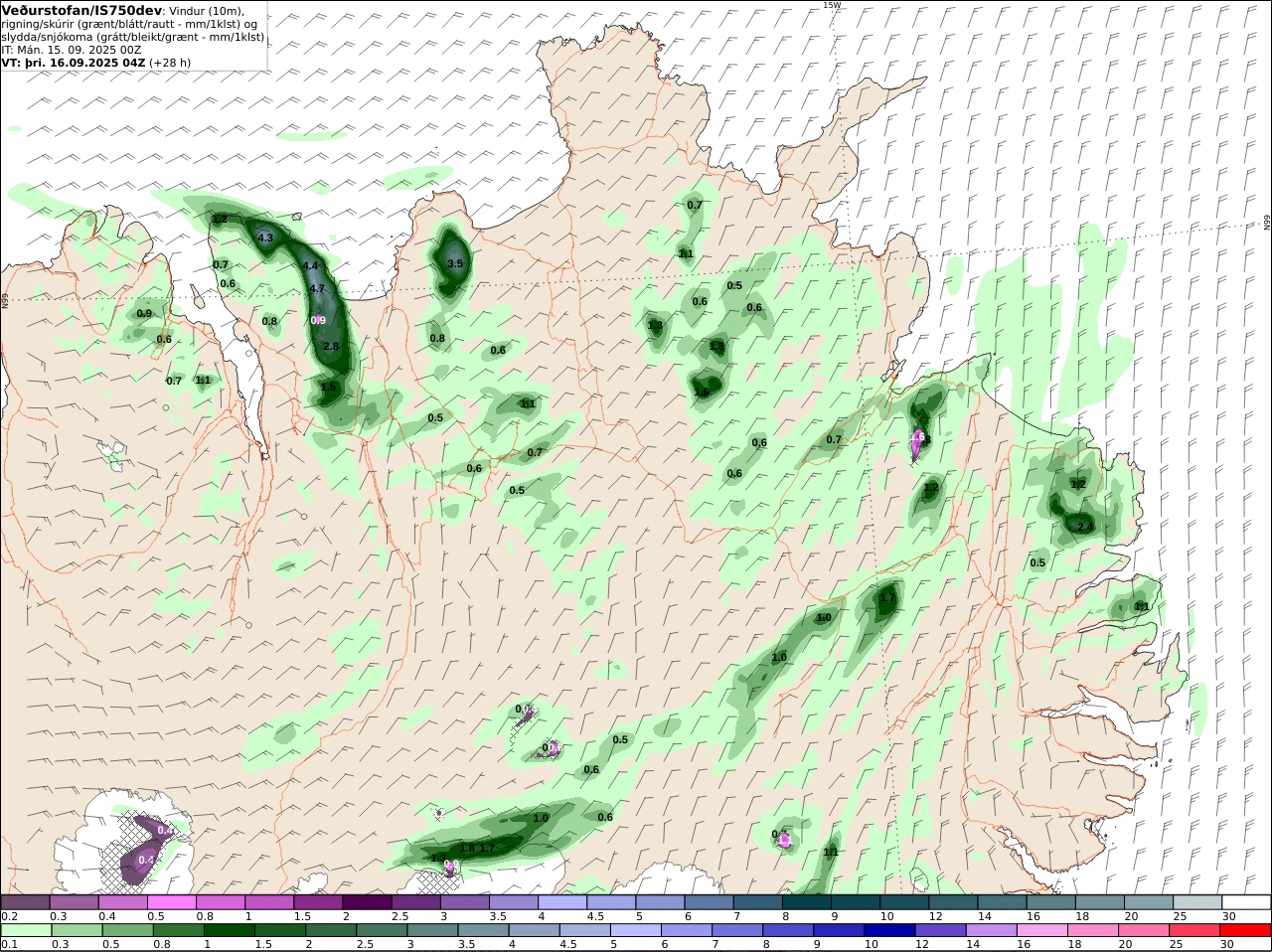
Task: Click the valid time 'VT: þri. 16.09.2025 04Z'
Action: coord(74,62)
